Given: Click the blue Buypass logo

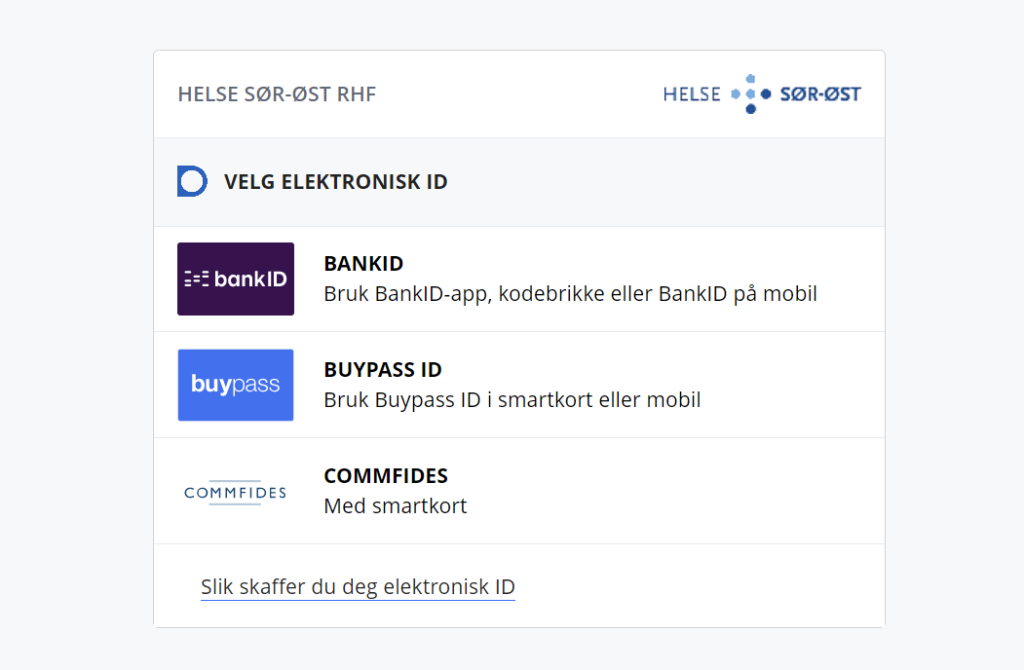Looking at the screenshot, I should 235,385.
